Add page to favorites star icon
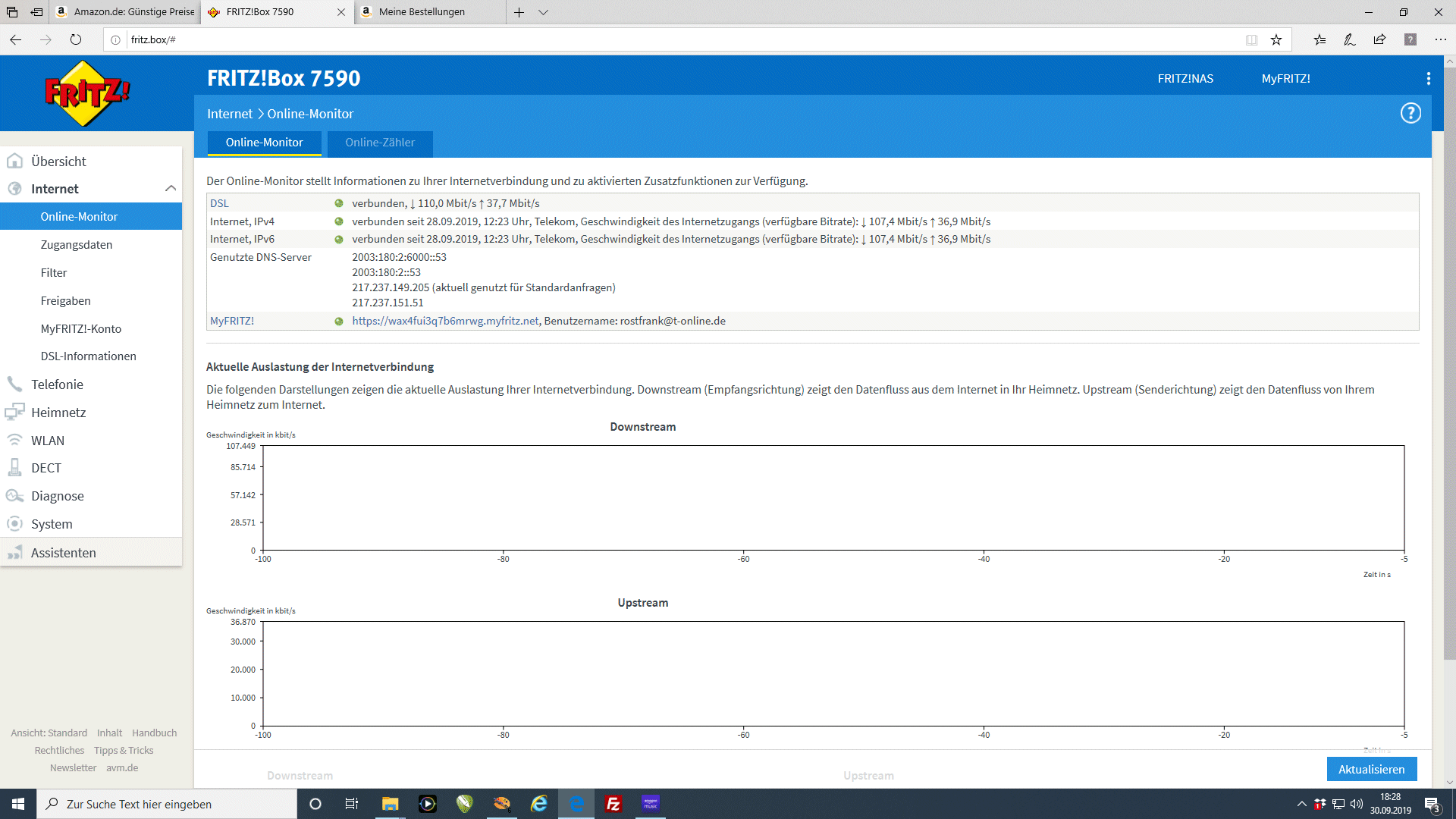 1276,39
